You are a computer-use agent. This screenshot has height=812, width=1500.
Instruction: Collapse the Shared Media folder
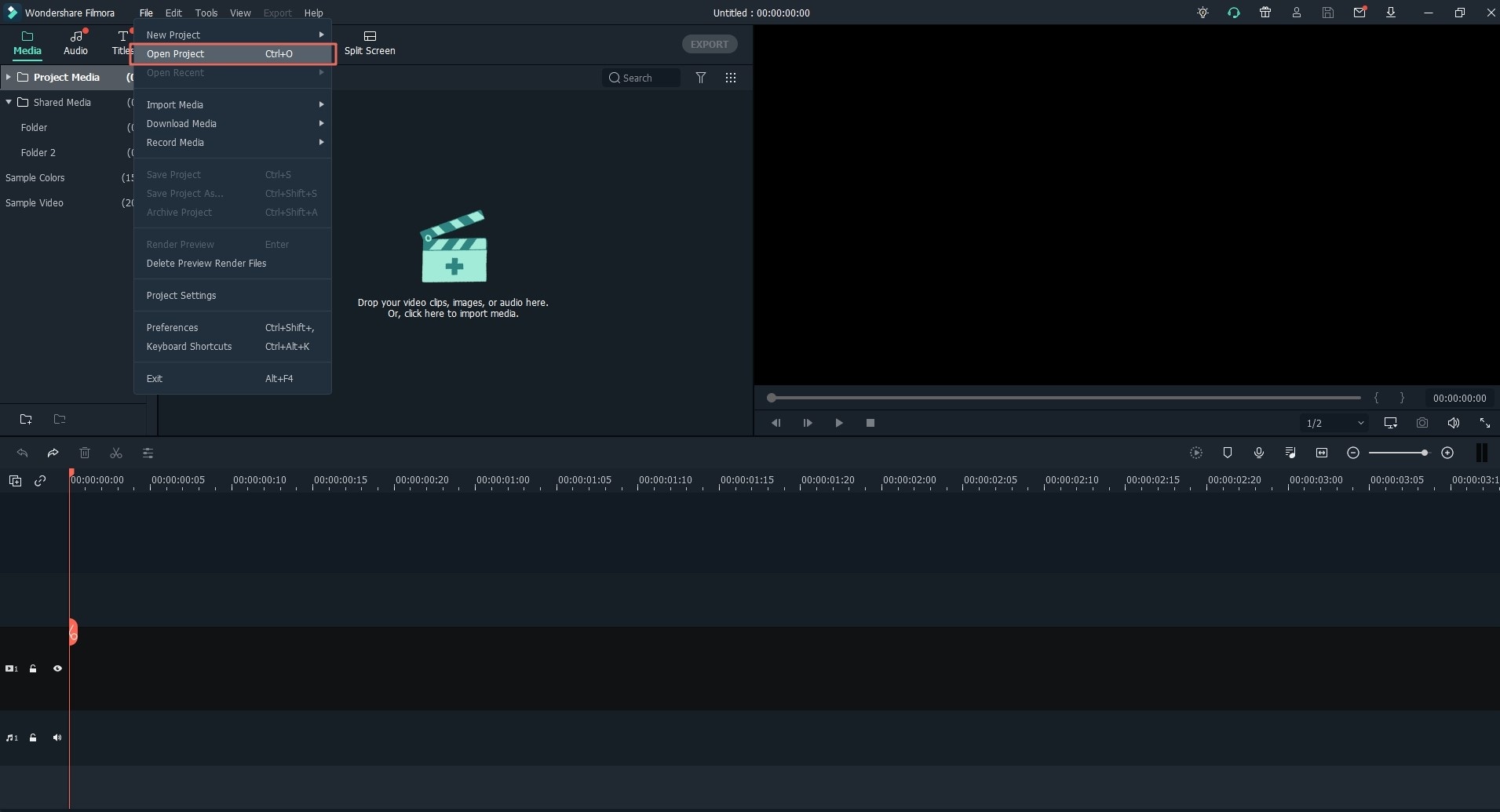pos(8,102)
